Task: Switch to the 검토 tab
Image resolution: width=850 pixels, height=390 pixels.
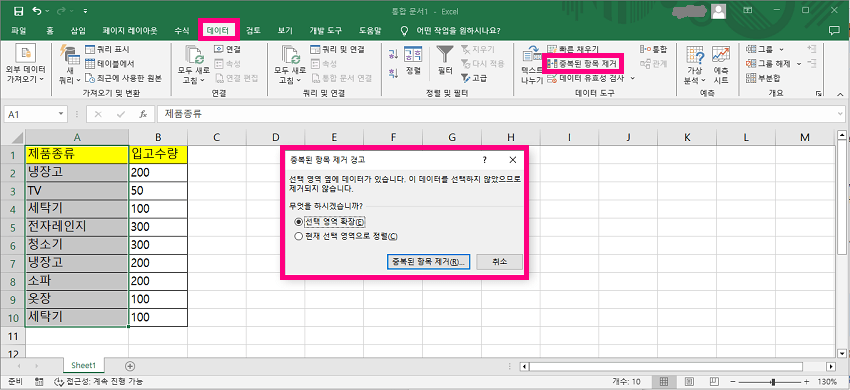Action: 253,30
